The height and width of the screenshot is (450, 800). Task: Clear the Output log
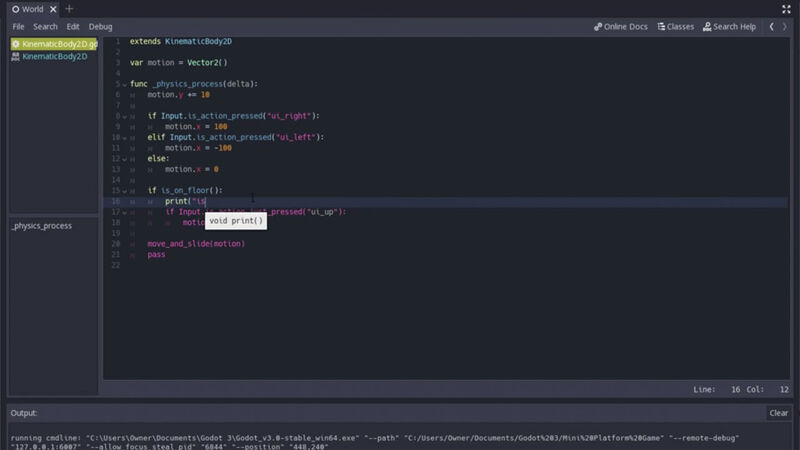779,413
